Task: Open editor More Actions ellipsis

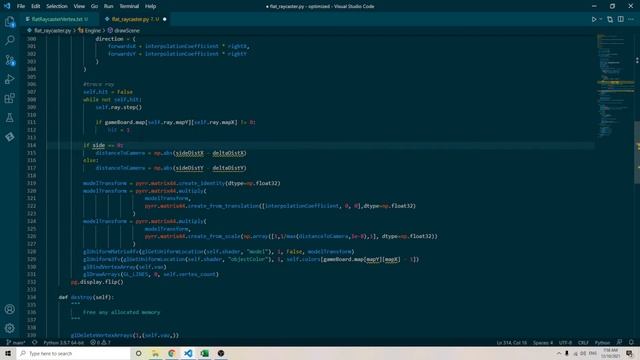Action: tap(631, 19)
